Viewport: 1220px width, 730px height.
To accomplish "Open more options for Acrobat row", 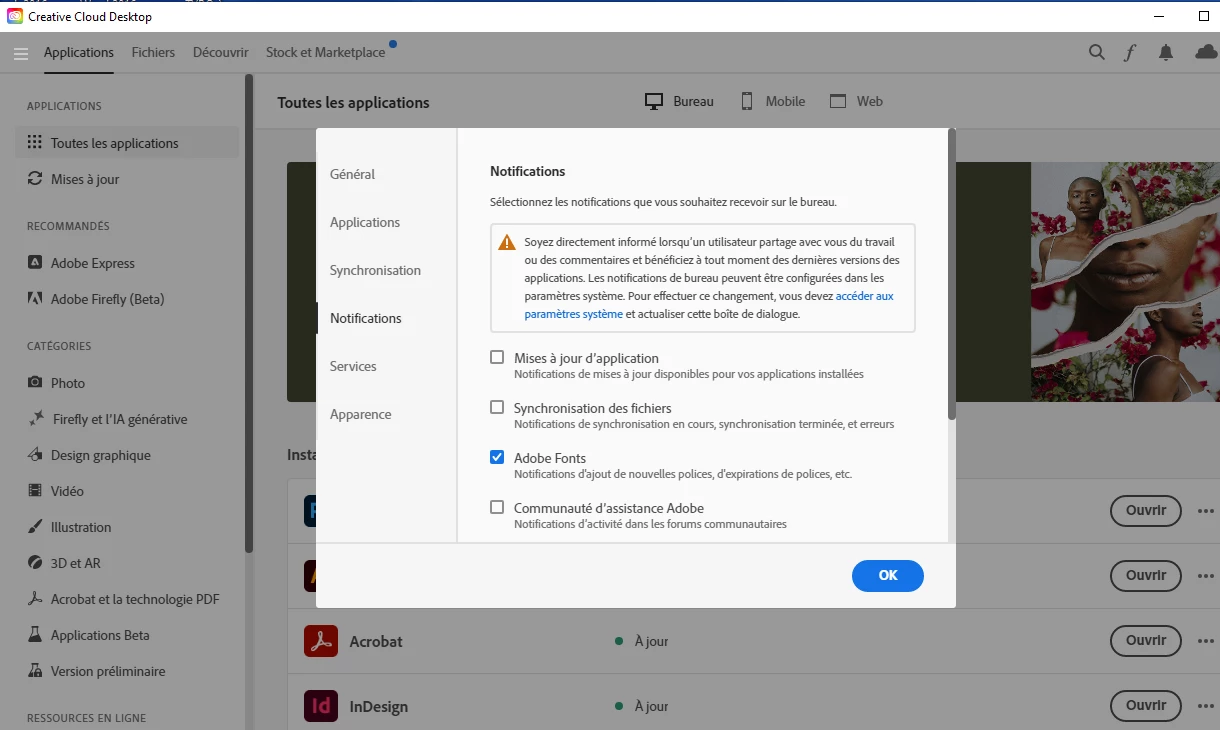I will 1206,641.
